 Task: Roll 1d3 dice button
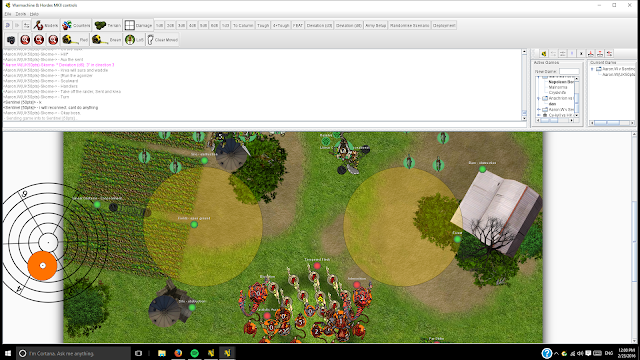225,25
